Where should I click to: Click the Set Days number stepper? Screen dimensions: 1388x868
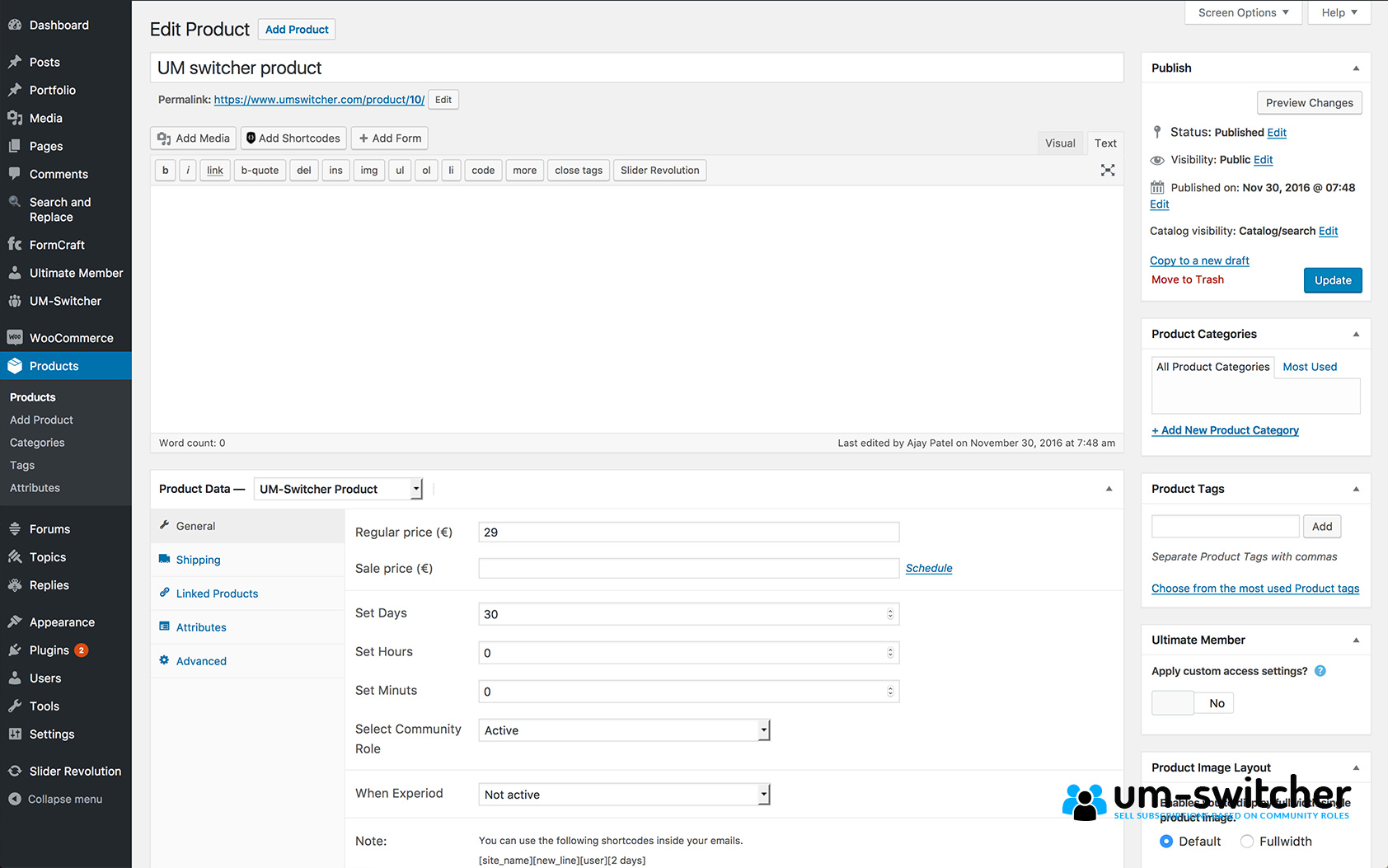click(890, 614)
